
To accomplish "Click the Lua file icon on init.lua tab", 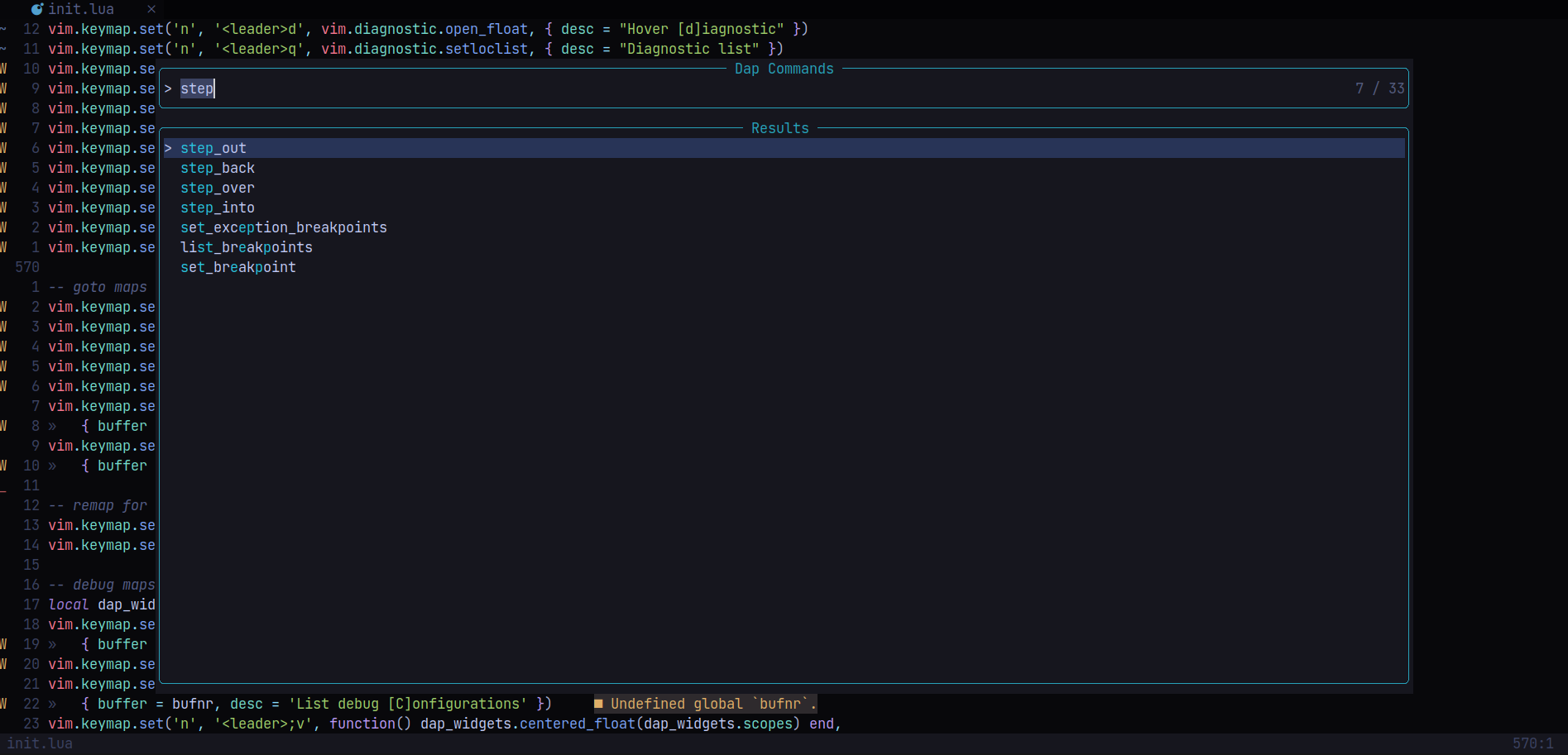I will tap(37, 9).
